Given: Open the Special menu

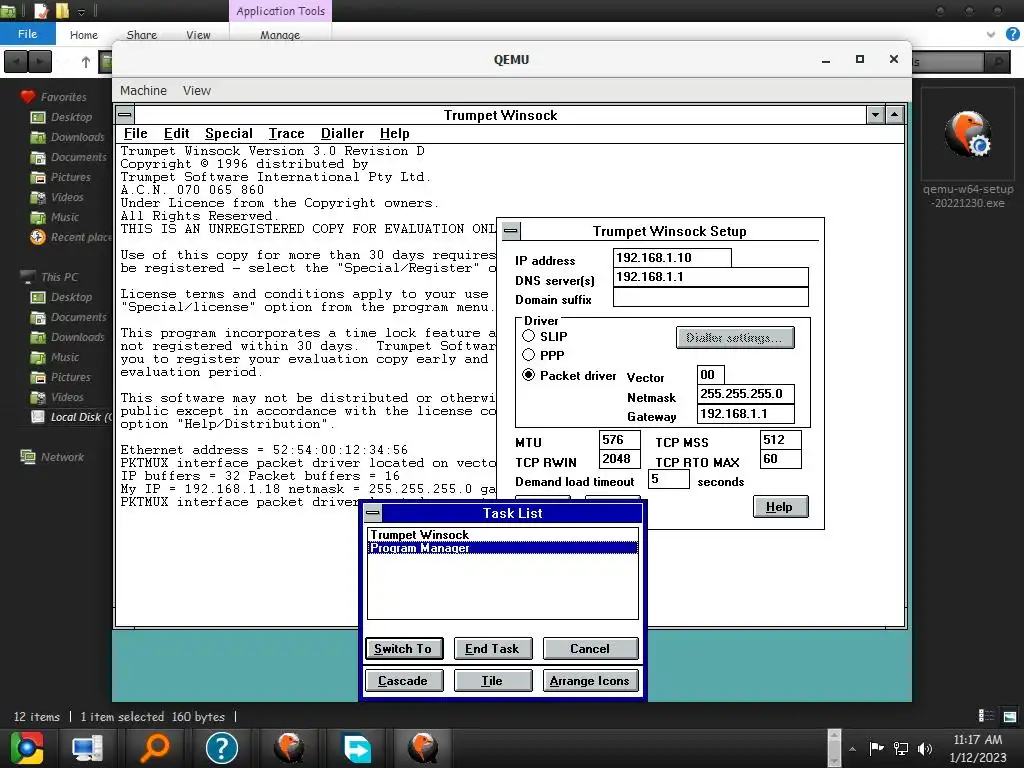Looking at the screenshot, I should 229,133.
